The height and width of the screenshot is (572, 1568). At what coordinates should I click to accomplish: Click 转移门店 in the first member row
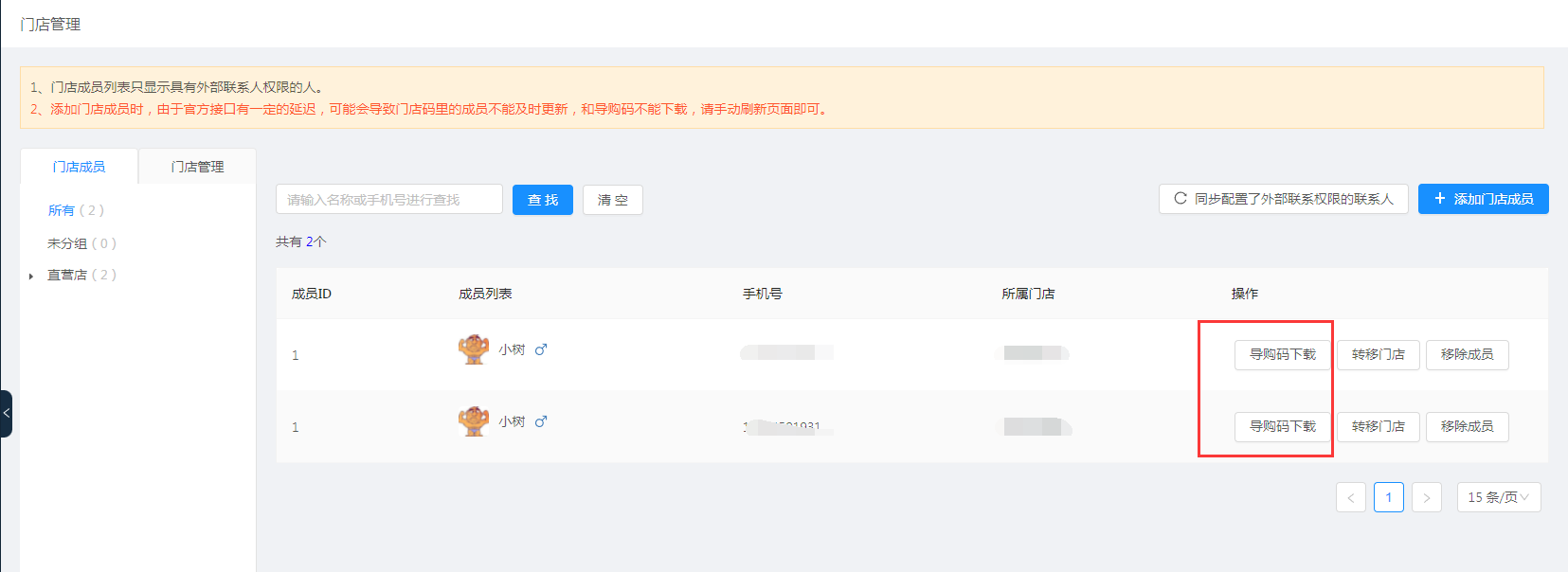(1379, 355)
